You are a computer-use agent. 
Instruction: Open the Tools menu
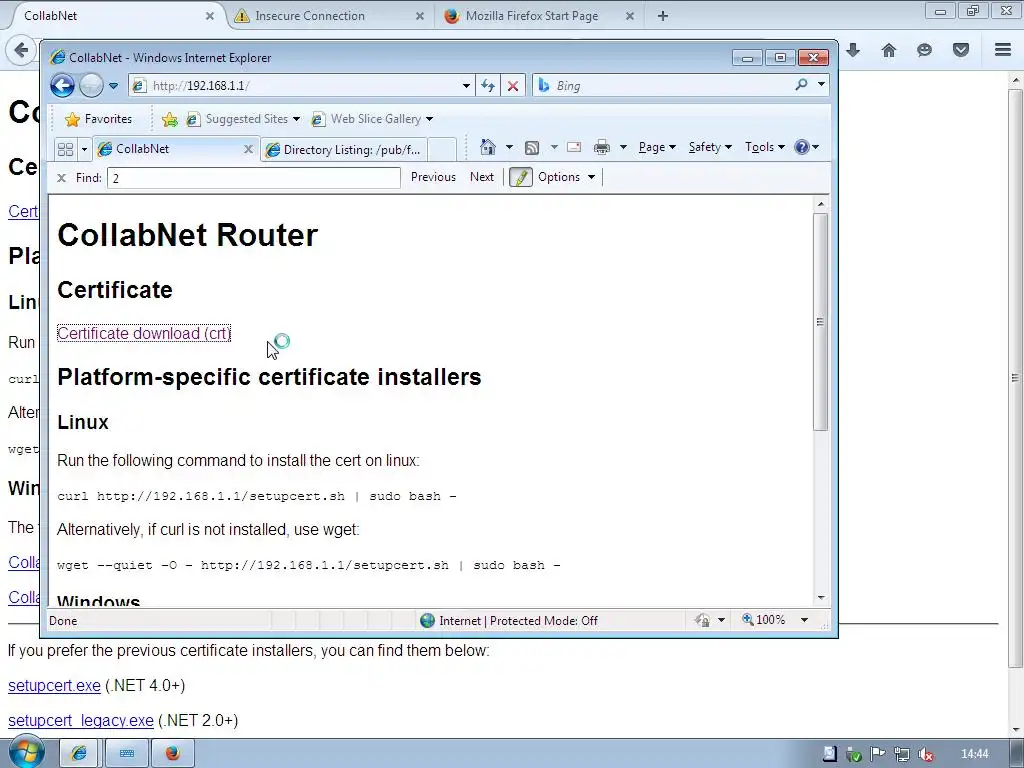pyautogui.click(x=765, y=147)
